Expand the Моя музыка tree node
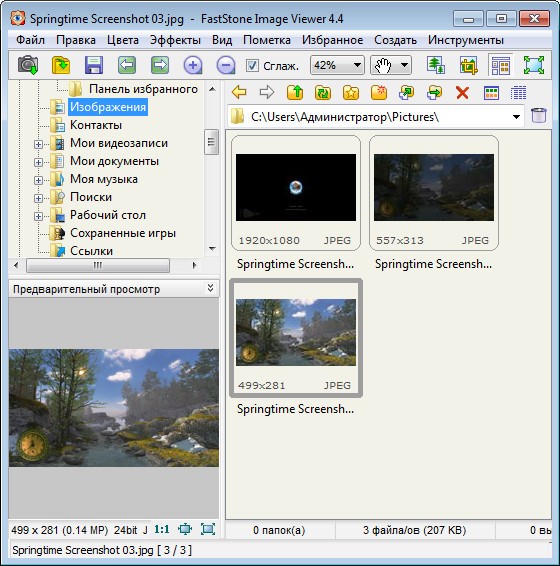 (x=38, y=180)
